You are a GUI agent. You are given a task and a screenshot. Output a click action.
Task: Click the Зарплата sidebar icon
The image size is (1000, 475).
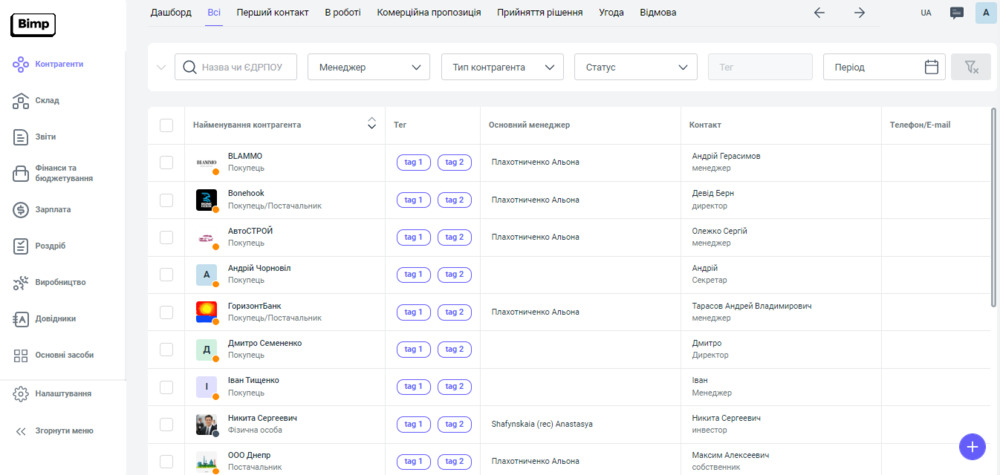coord(20,210)
